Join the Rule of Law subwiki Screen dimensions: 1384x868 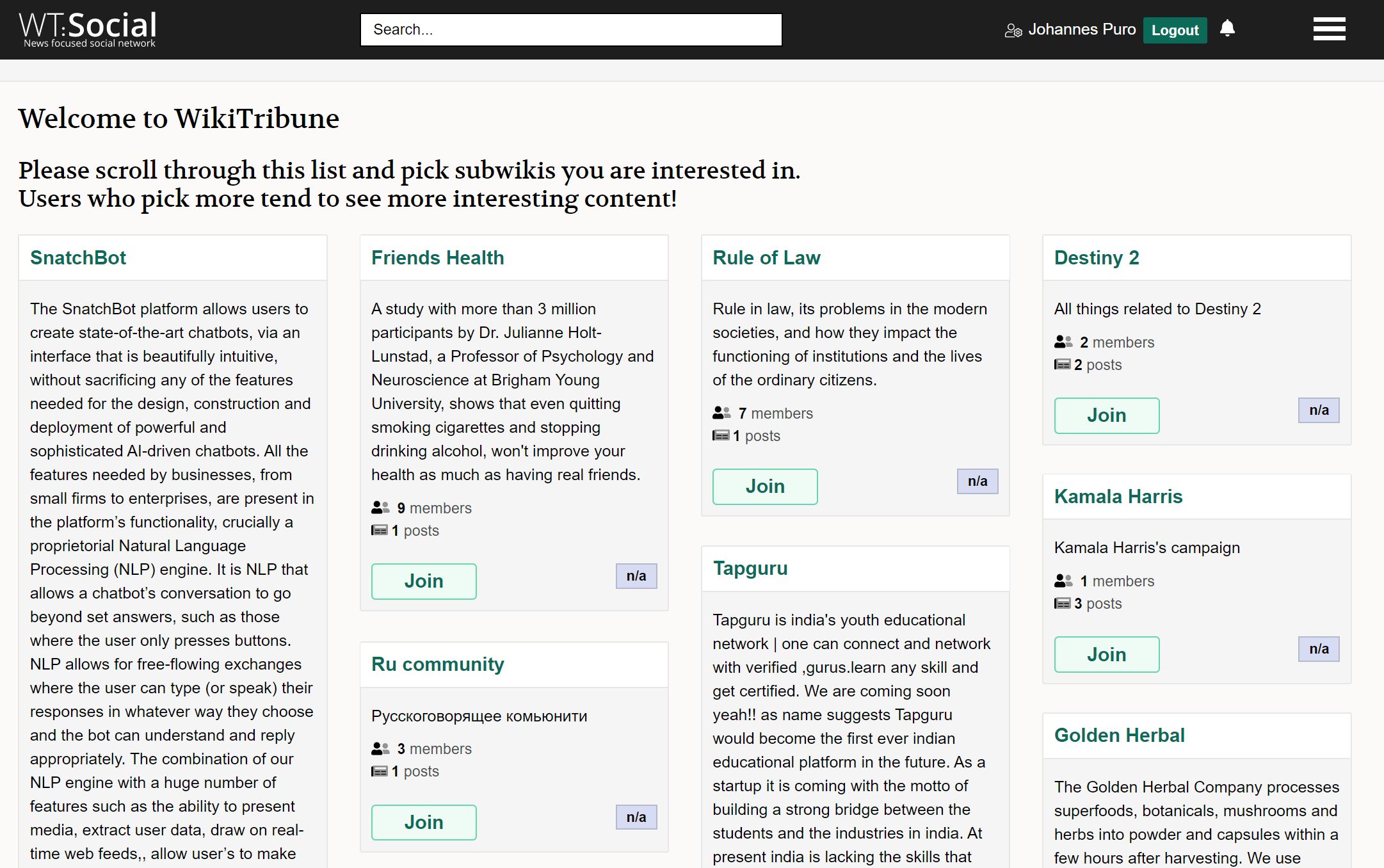coord(765,486)
